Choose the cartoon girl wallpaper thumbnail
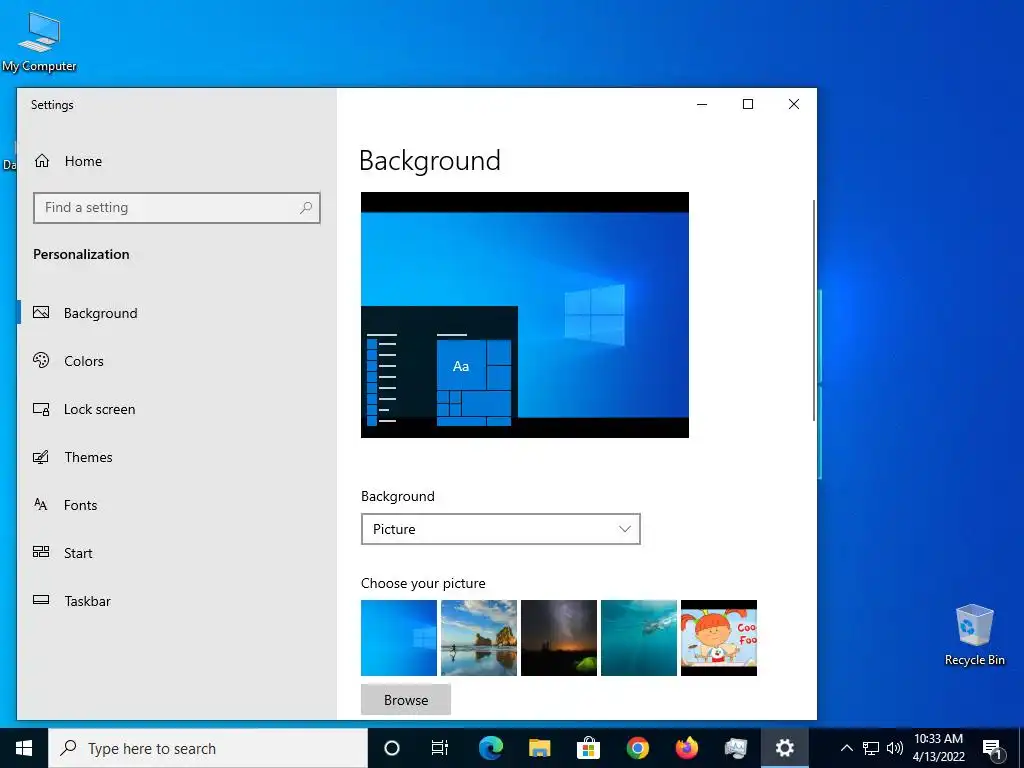Viewport: 1024px width, 768px height. (x=718, y=638)
